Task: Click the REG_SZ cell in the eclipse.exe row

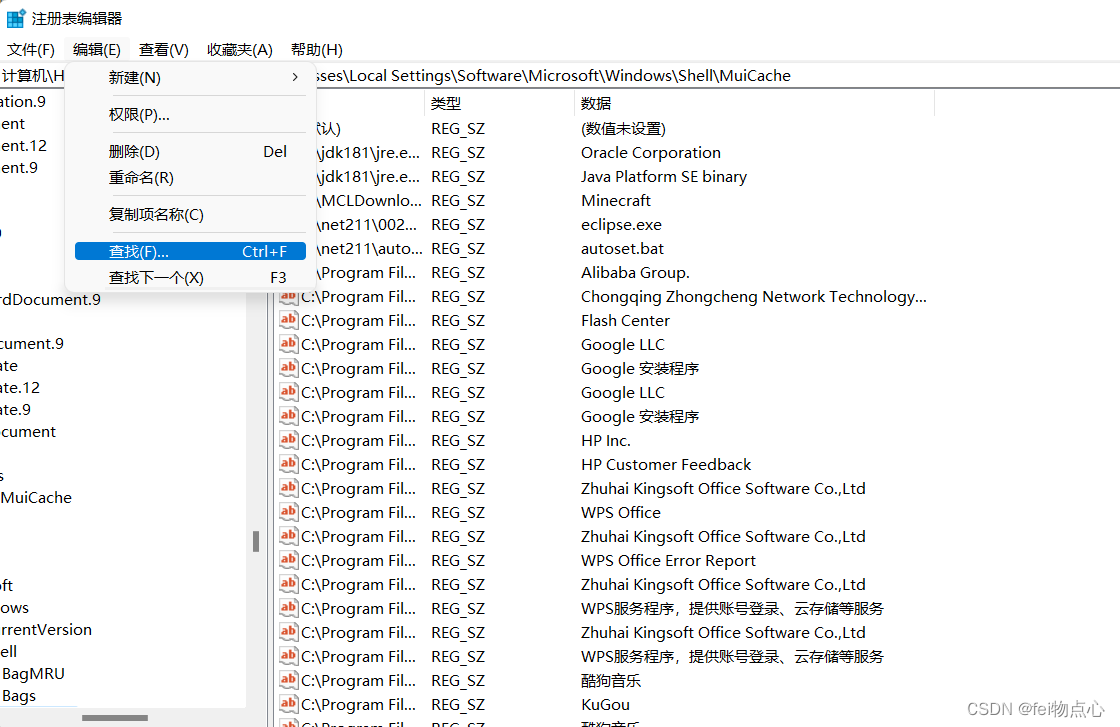Action: tap(458, 225)
